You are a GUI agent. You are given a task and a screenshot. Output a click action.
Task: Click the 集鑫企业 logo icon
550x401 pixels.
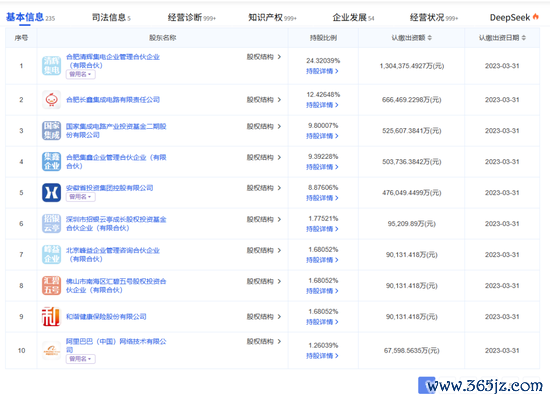(x=52, y=161)
